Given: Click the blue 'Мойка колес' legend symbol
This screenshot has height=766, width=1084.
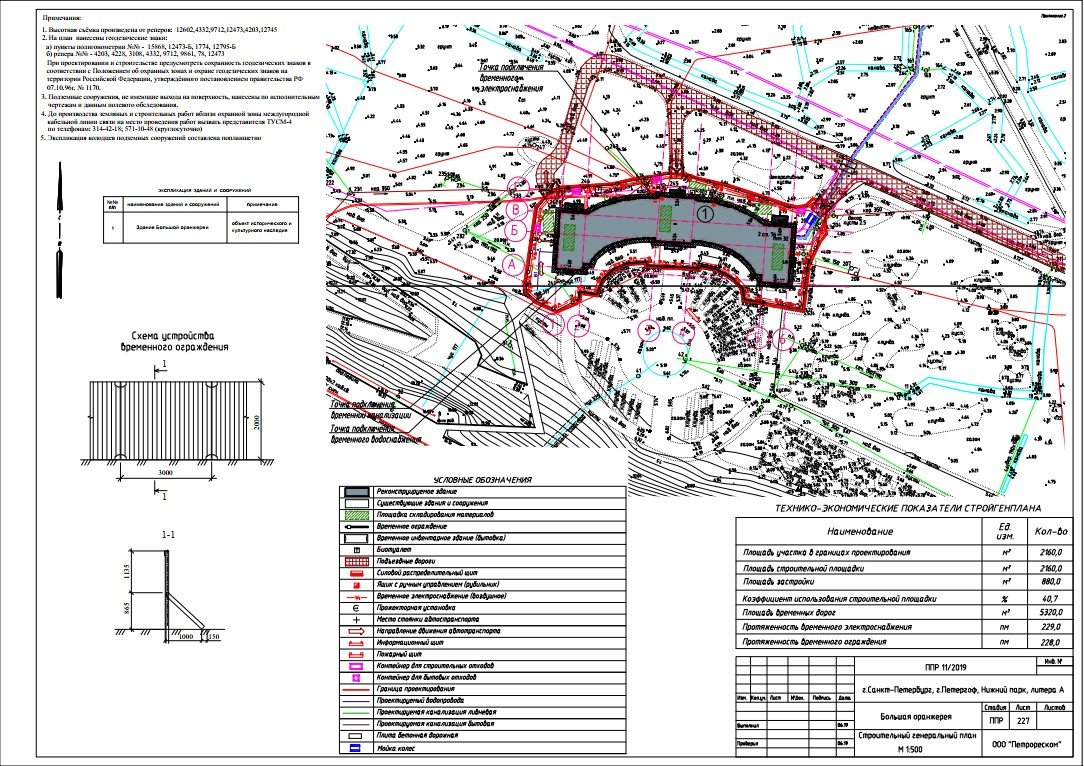Looking at the screenshot, I should (356, 747).
